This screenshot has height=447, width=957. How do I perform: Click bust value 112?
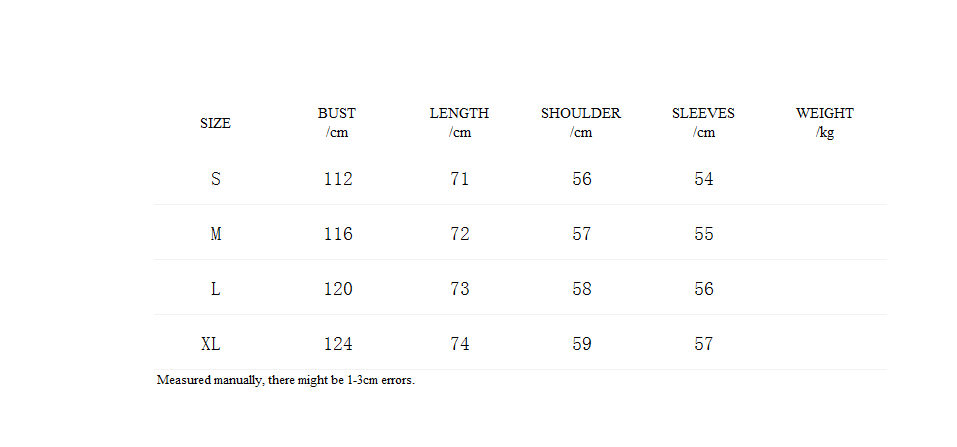click(338, 179)
